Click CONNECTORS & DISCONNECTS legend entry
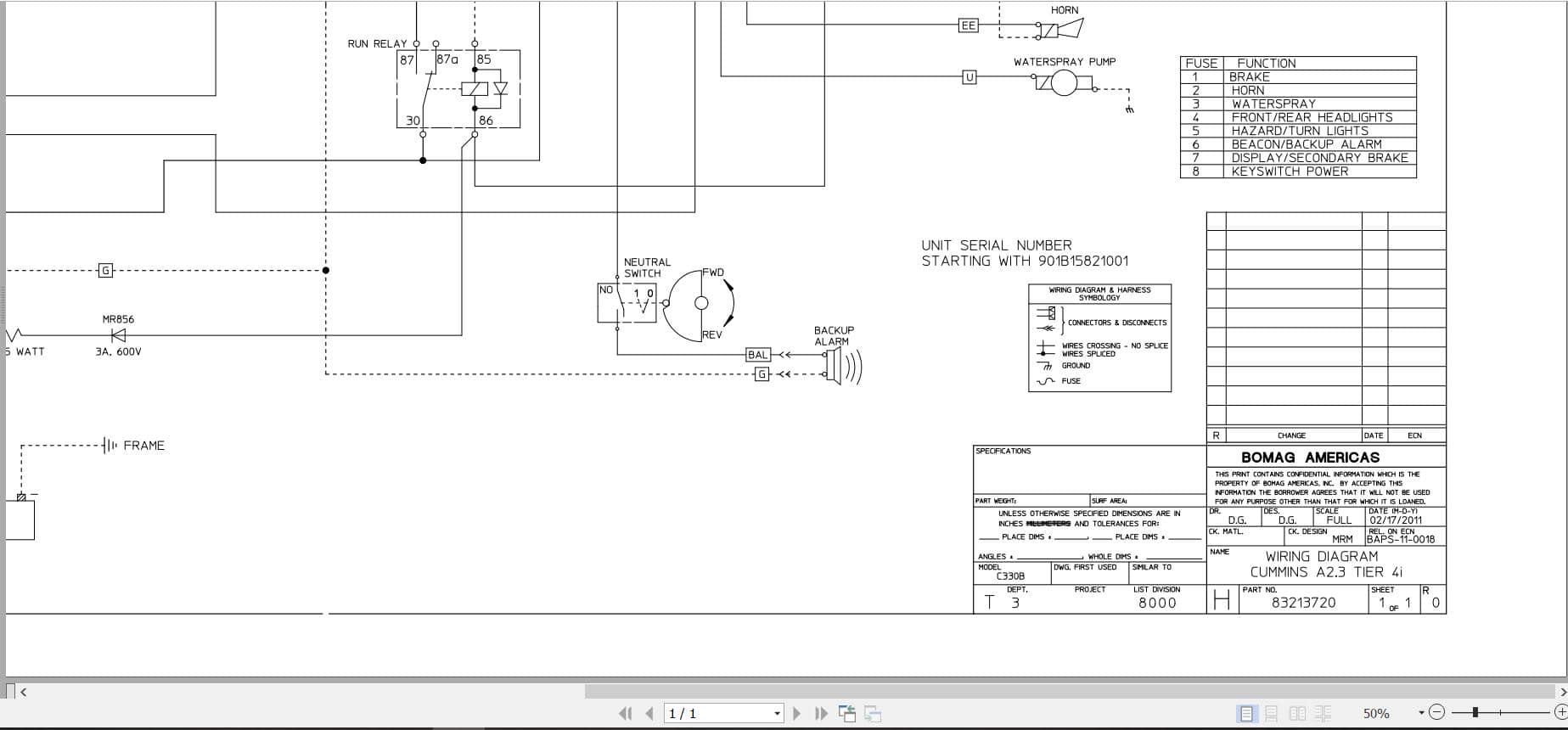The image size is (1568, 730). point(1117,323)
